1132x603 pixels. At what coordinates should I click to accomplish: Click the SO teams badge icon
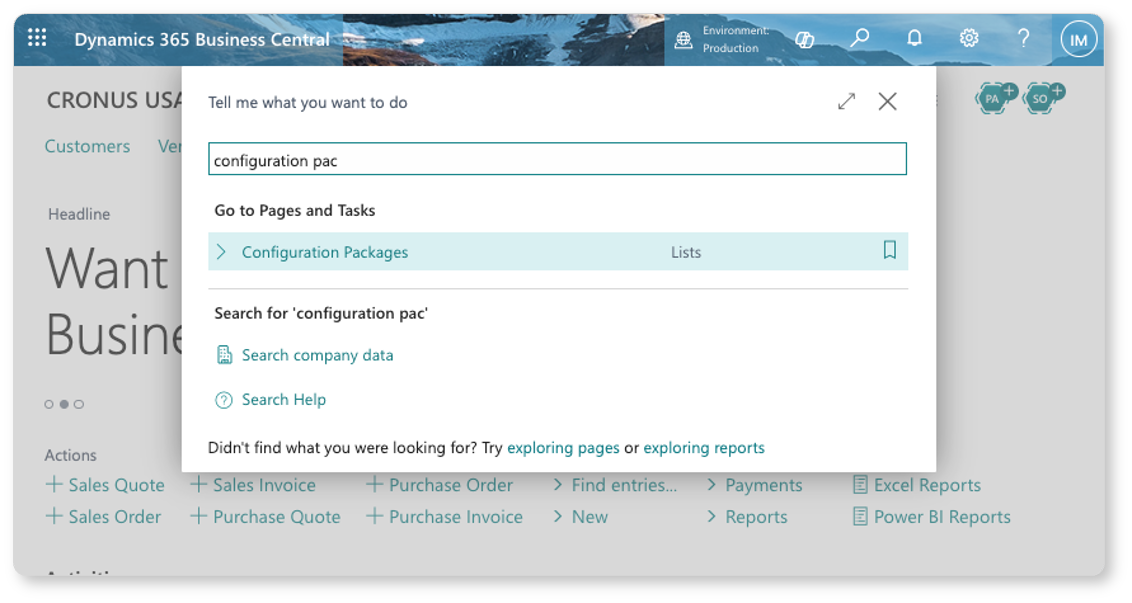click(1042, 97)
